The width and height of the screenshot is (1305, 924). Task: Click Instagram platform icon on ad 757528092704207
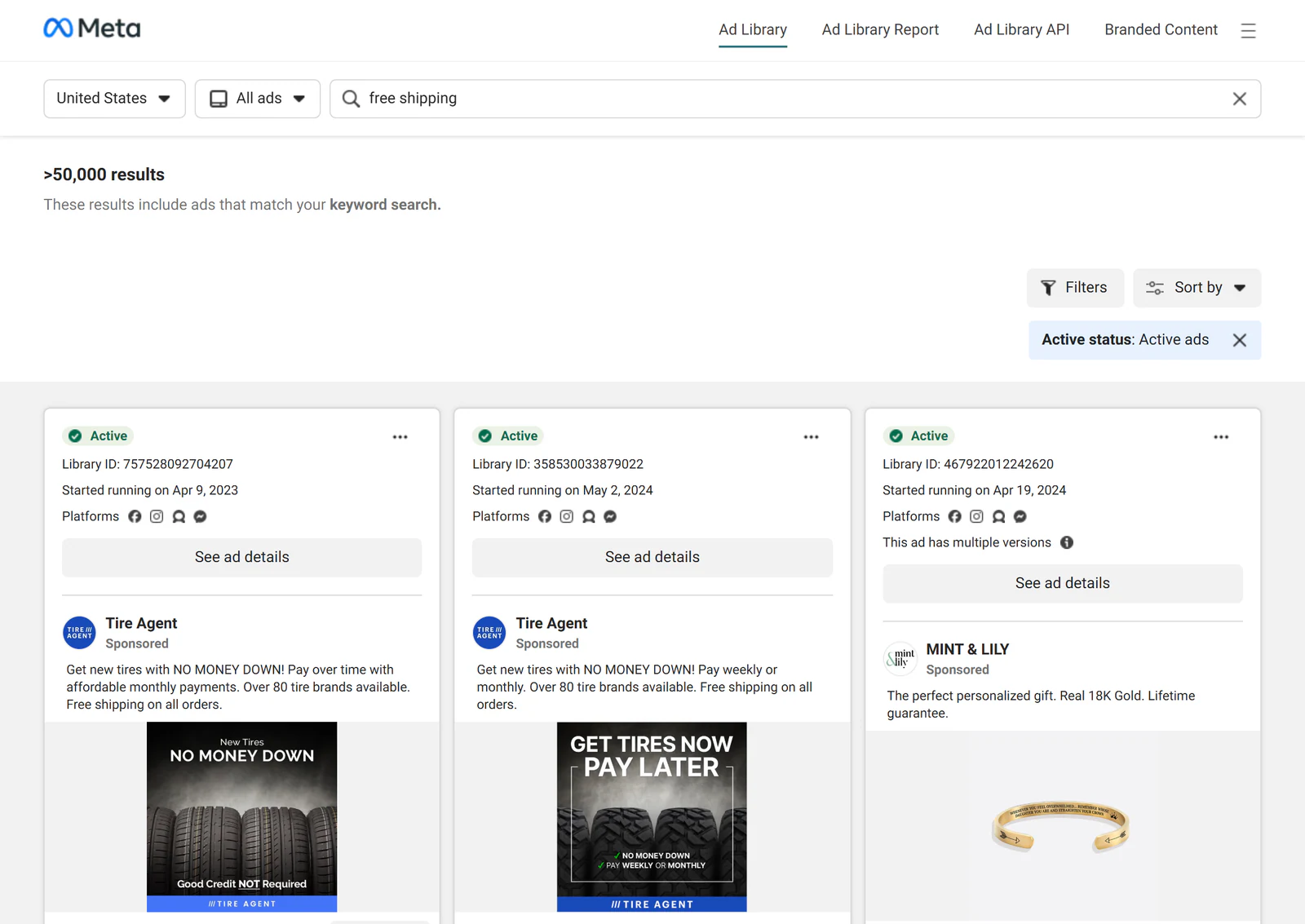coord(157,516)
